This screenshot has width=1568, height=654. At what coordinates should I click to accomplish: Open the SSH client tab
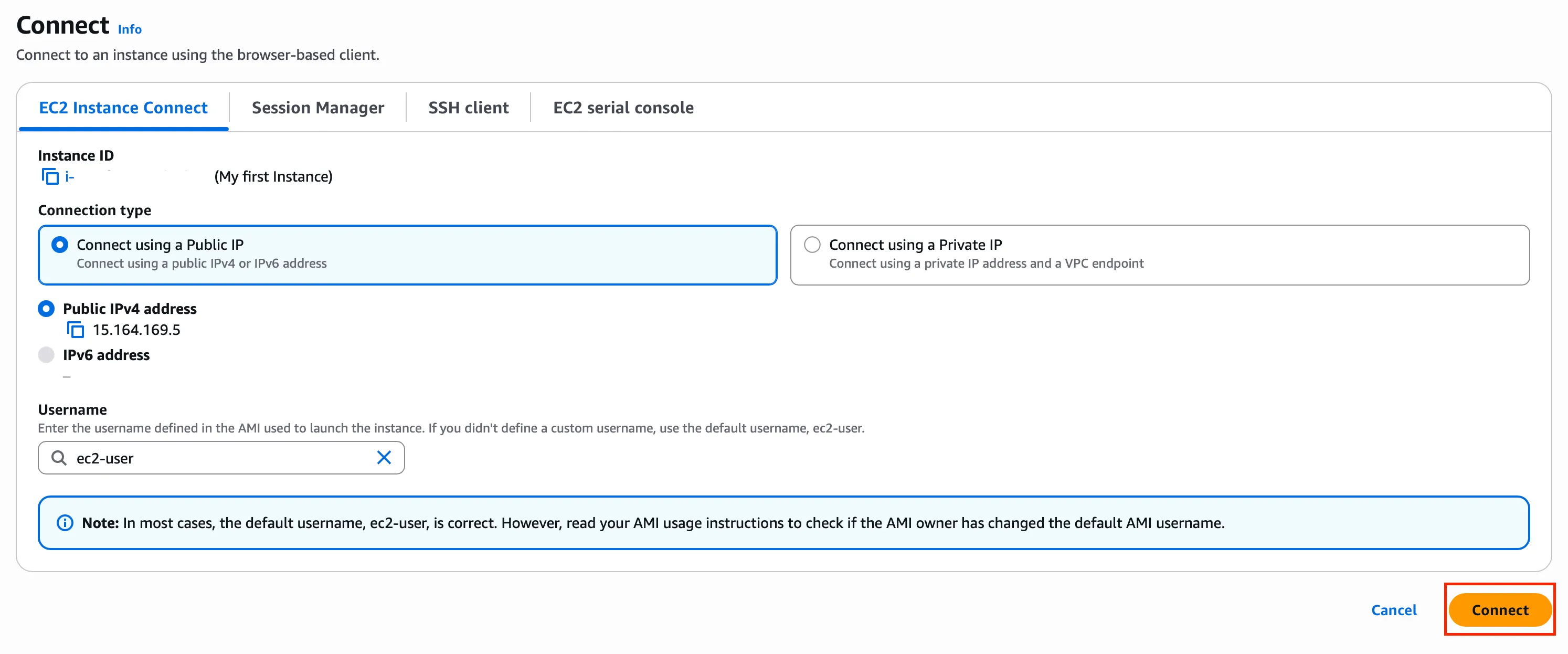click(x=468, y=108)
